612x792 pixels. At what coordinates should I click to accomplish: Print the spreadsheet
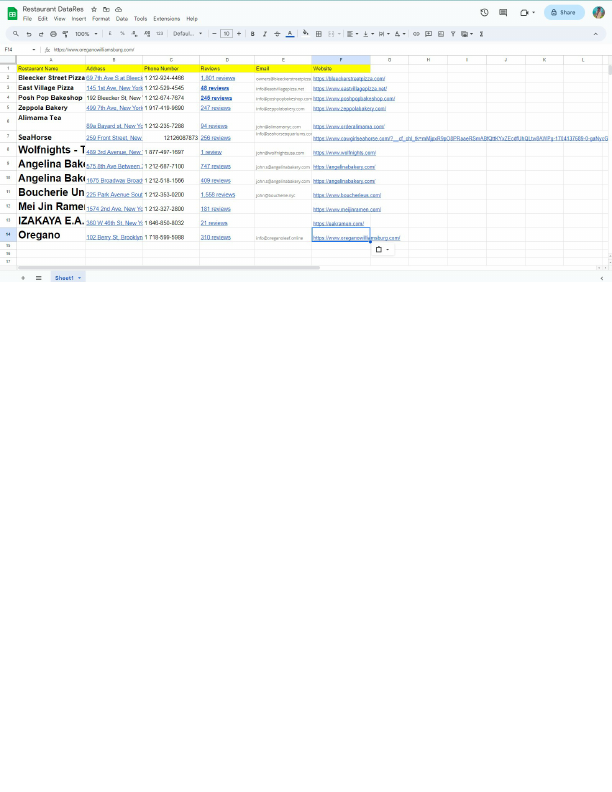(53, 34)
